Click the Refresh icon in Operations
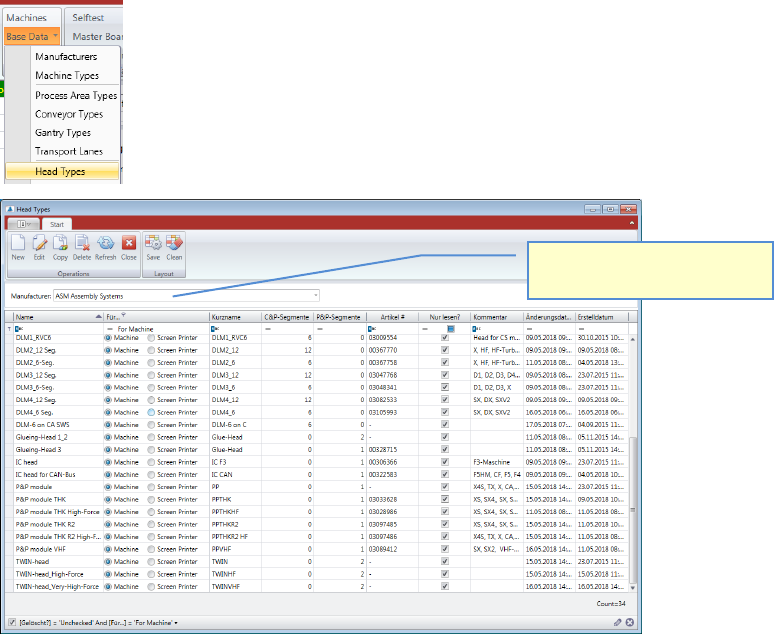774x634 pixels. point(105,243)
